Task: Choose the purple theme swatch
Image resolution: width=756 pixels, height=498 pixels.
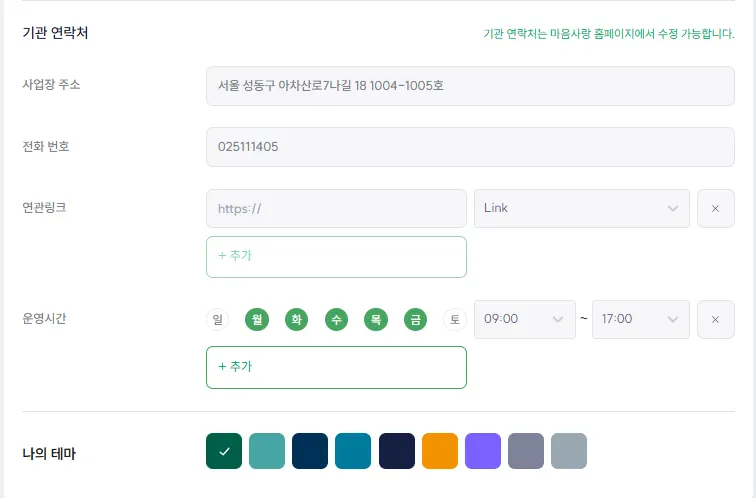Action: (483, 451)
